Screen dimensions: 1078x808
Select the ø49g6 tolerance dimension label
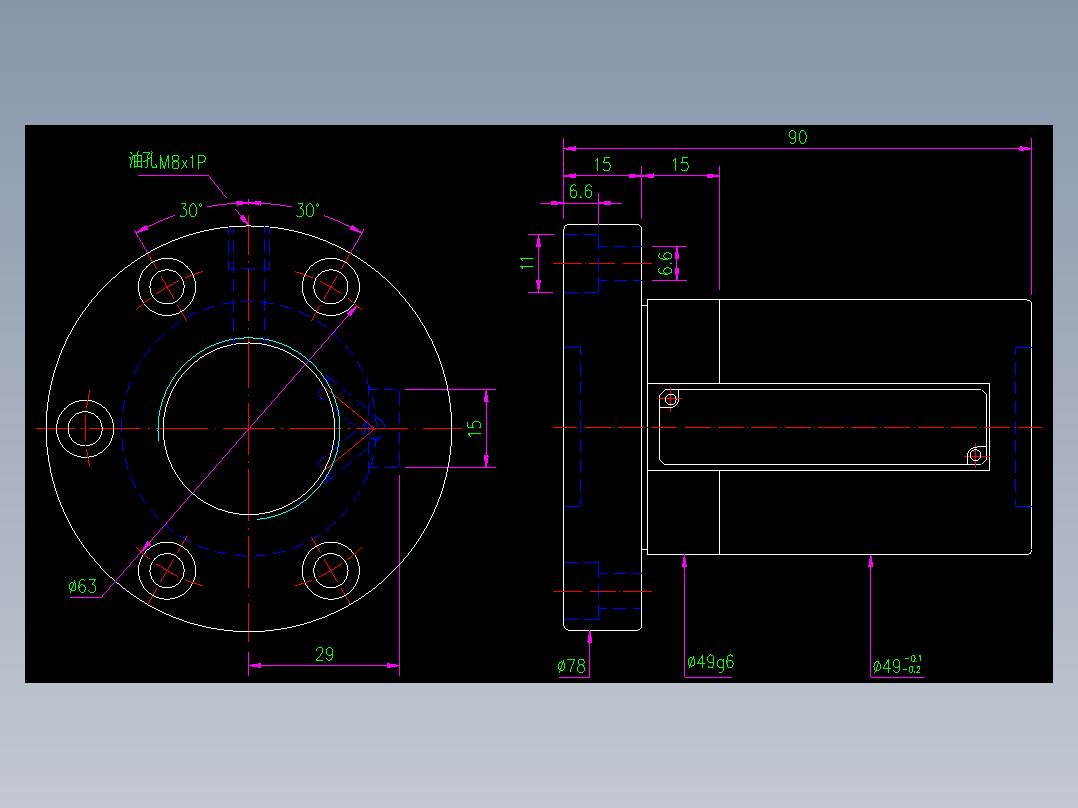coord(710,662)
